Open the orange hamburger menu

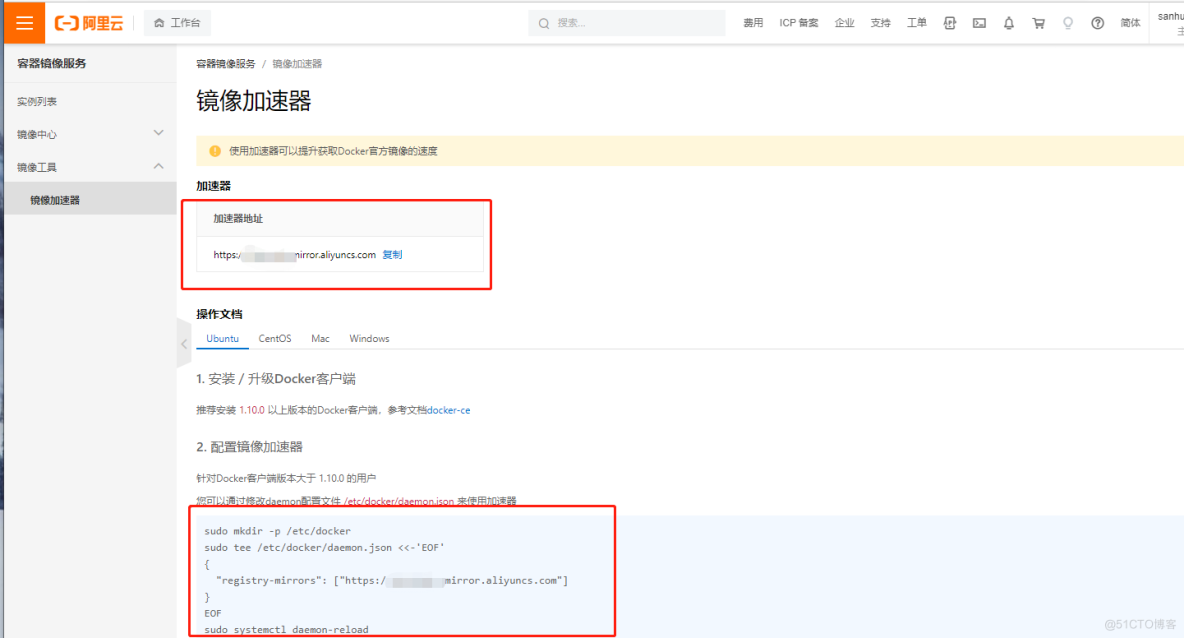[x=24, y=23]
